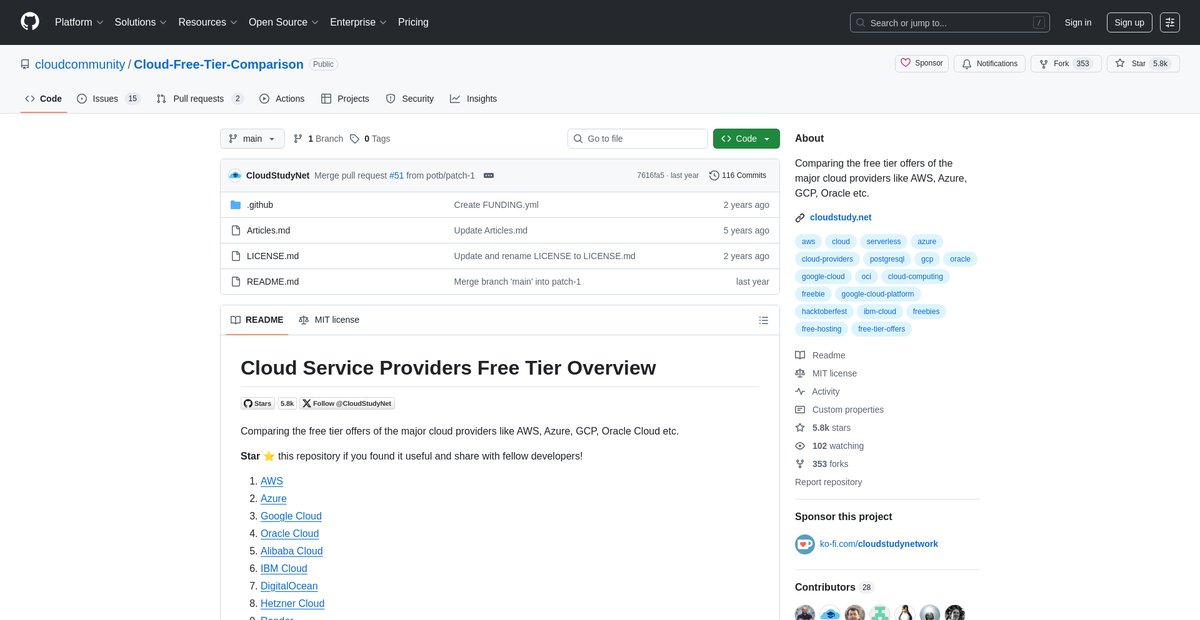Click the first contributor avatar
The height and width of the screenshot is (620, 1200).
click(805, 613)
